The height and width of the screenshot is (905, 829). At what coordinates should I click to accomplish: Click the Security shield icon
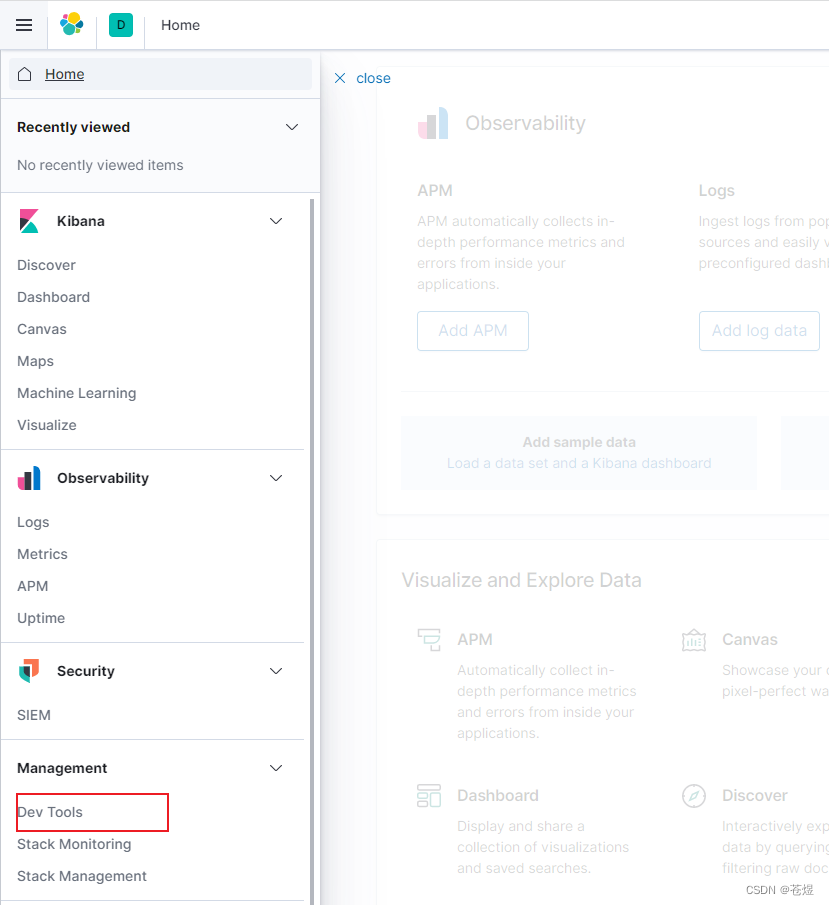coord(29,671)
